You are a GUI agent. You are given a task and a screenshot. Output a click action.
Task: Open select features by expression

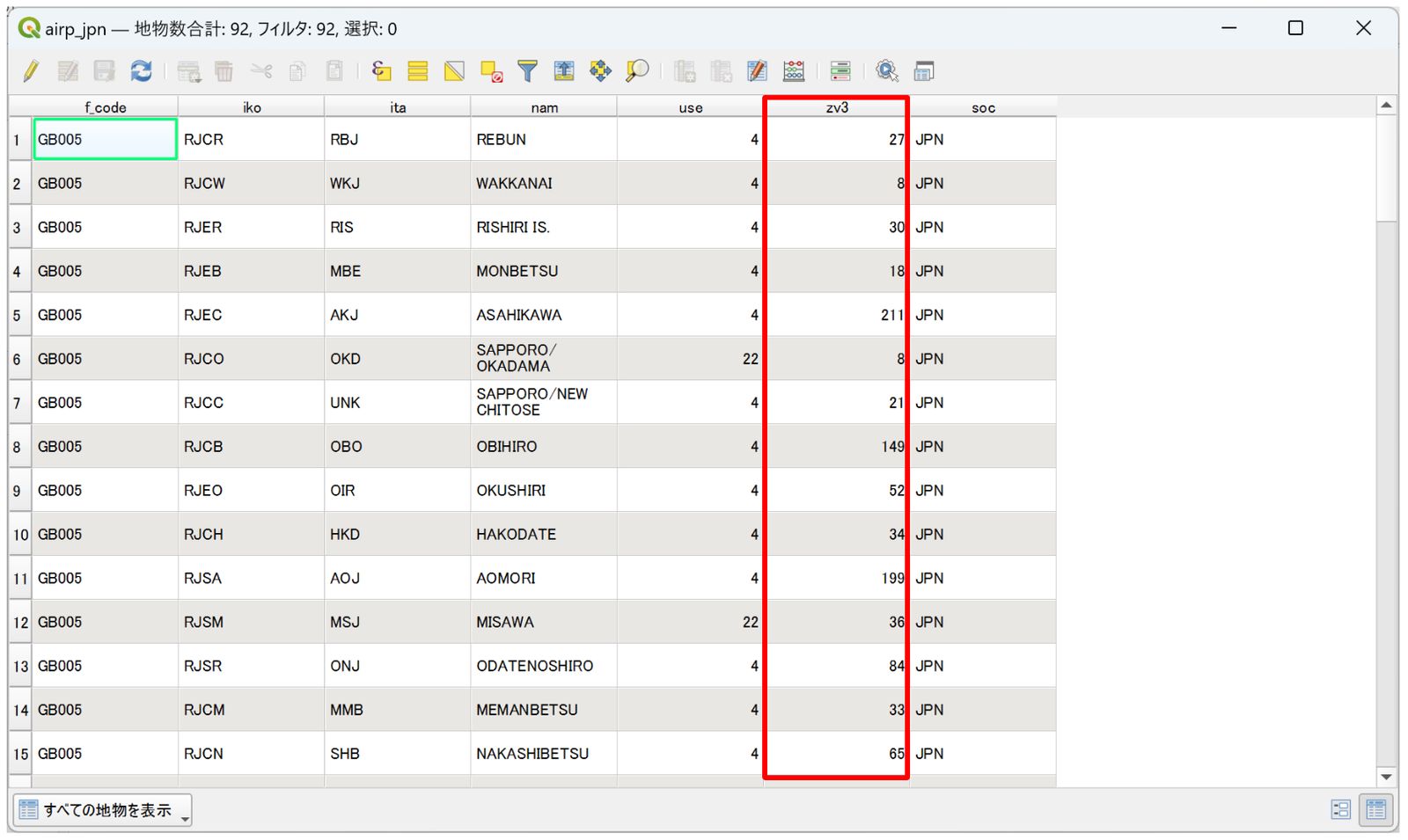tap(381, 71)
